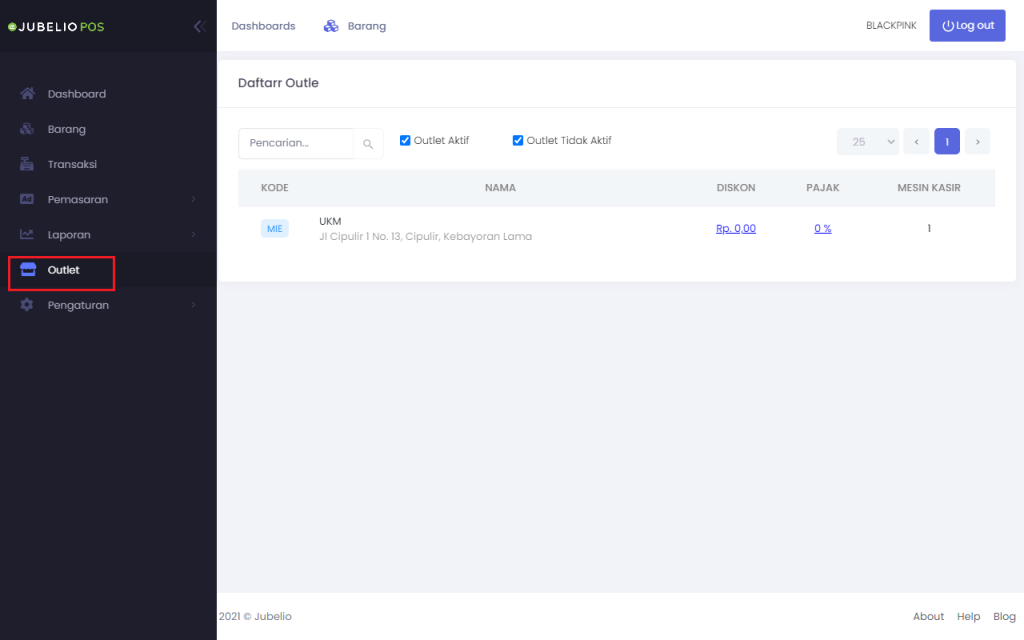Screen dimensions: 1024x640
Task: Click the Barang icon in top bar
Action: pyautogui.click(x=331, y=26)
